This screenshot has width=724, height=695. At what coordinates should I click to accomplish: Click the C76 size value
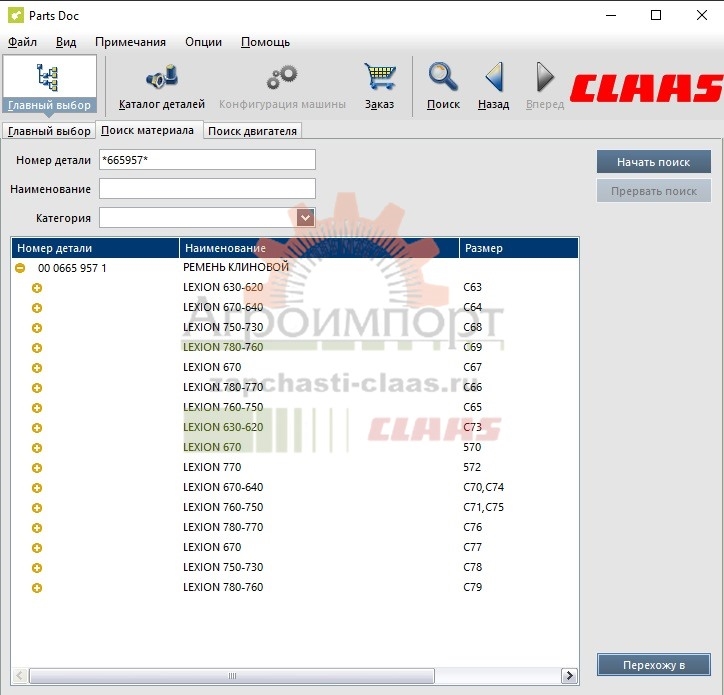[472, 527]
